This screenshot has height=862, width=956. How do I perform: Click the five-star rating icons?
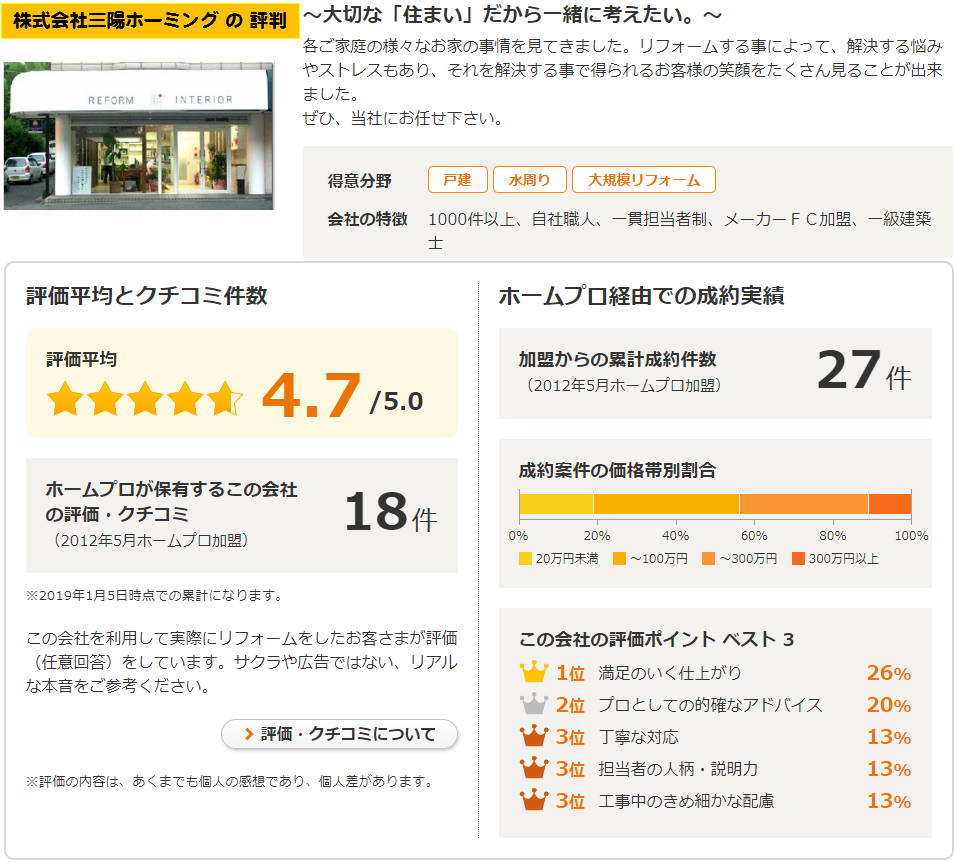click(145, 399)
